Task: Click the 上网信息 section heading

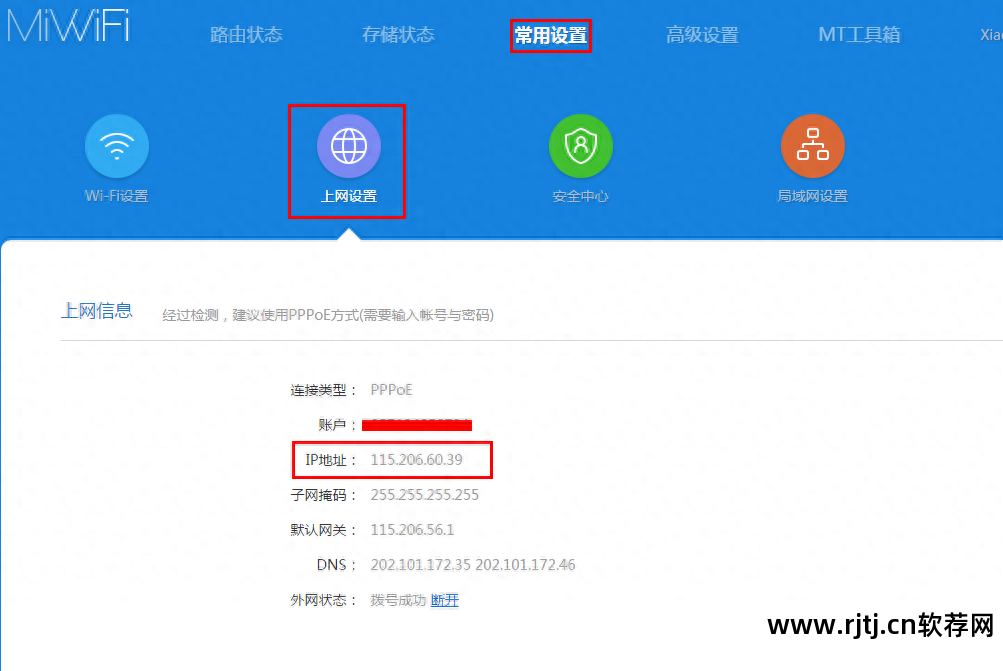Action: (96, 310)
